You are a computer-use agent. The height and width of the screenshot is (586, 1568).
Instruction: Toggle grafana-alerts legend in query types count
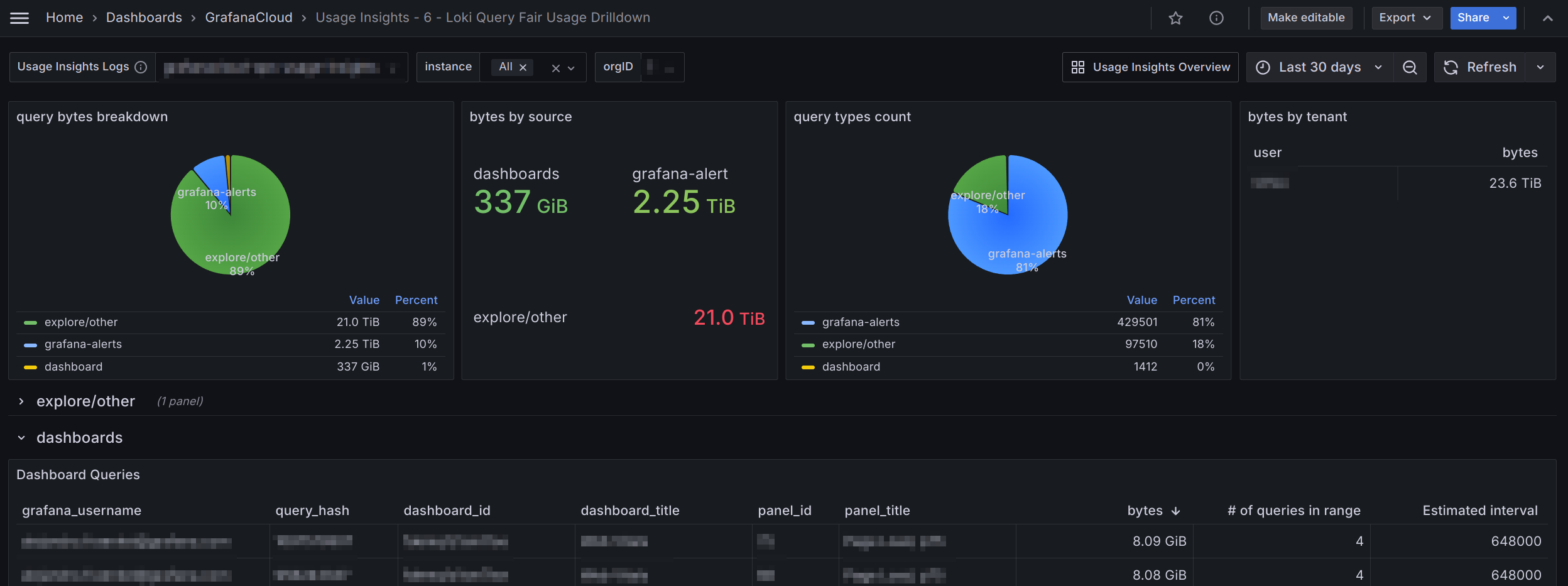click(861, 322)
